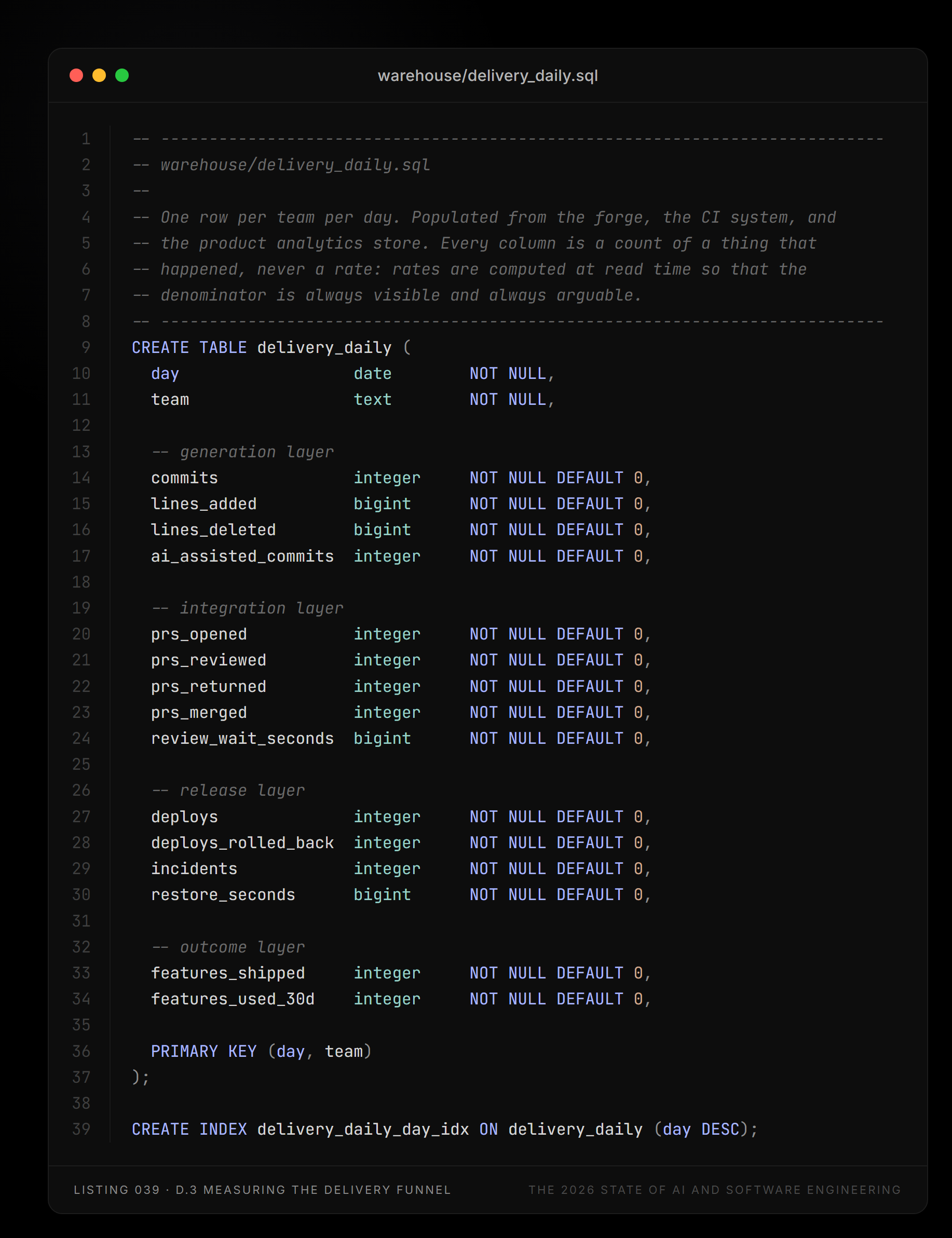Click the ON keyword in the index statement
The height and width of the screenshot is (1238, 952).
[x=488, y=1129]
